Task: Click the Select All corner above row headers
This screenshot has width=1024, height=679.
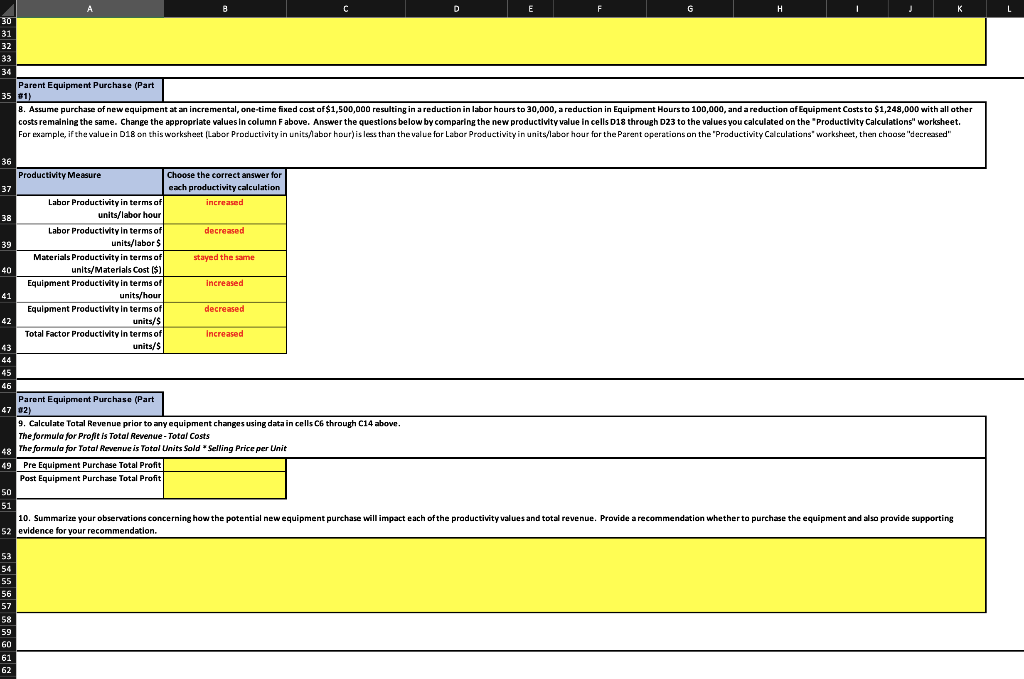Action: coord(8,8)
